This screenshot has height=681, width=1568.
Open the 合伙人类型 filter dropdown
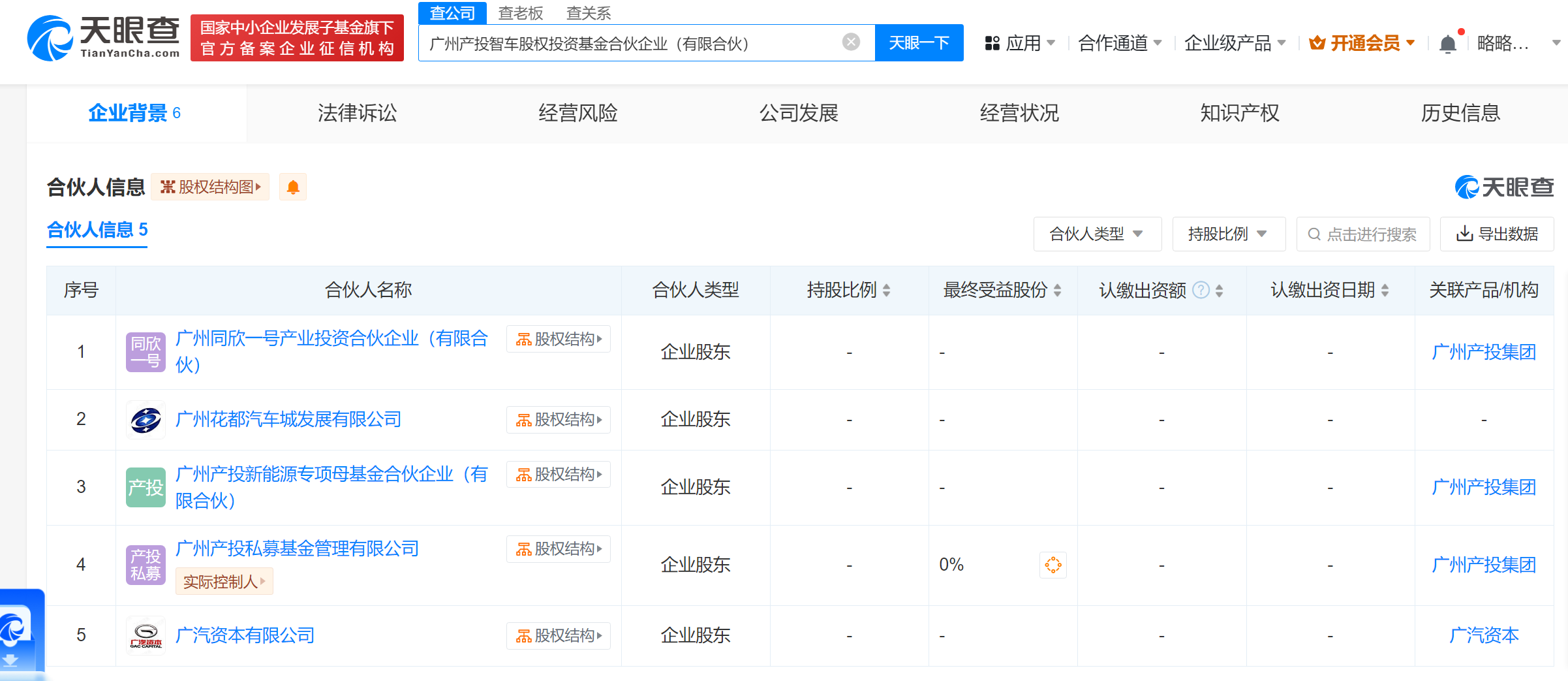pos(1098,234)
